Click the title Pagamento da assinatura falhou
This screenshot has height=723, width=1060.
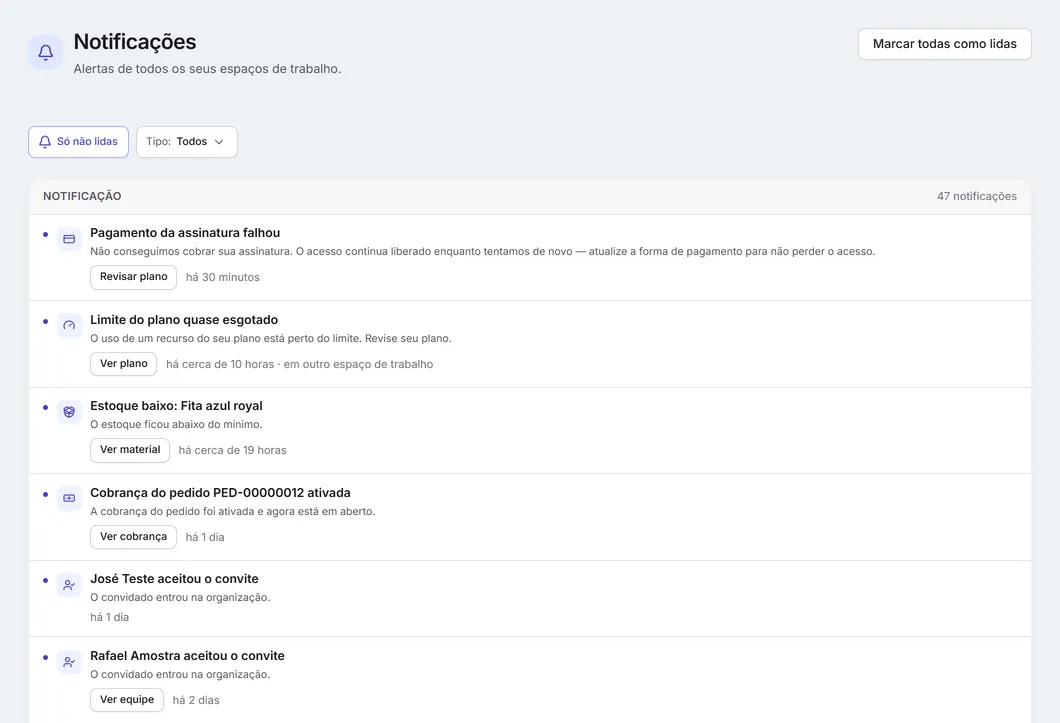tap(185, 233)
